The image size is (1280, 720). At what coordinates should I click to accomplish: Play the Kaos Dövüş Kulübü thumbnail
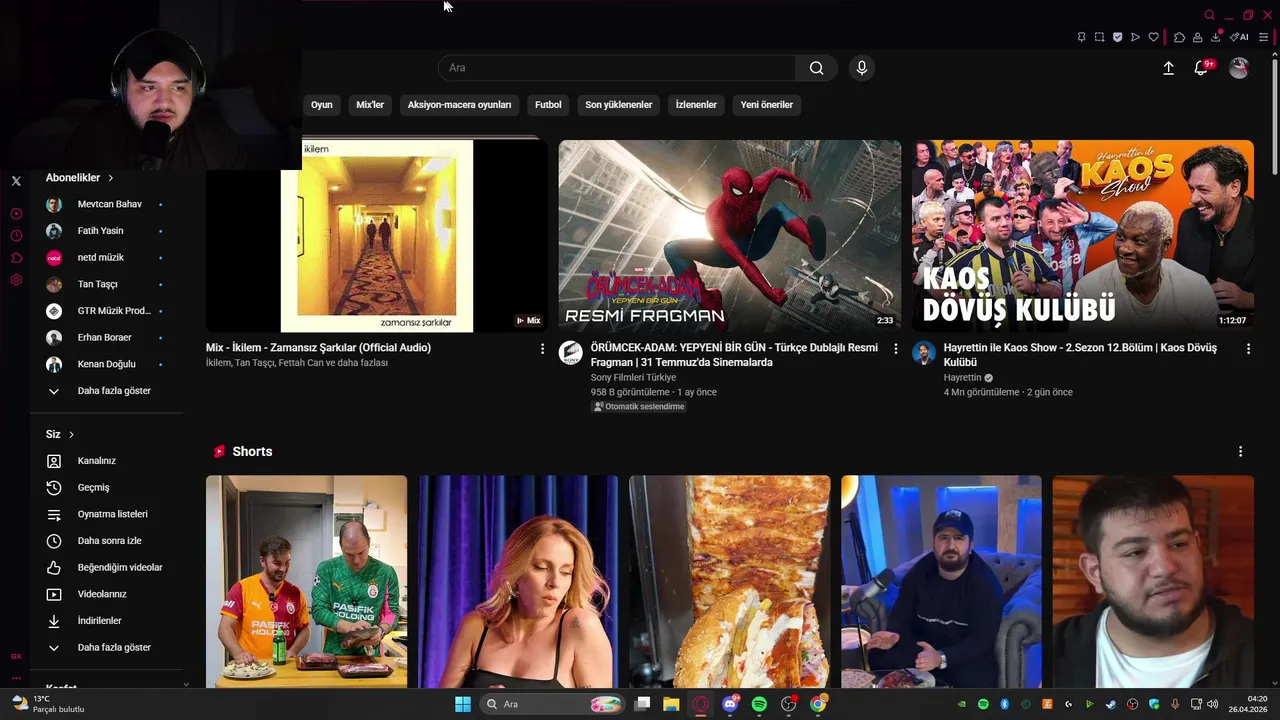point(1083,235)
